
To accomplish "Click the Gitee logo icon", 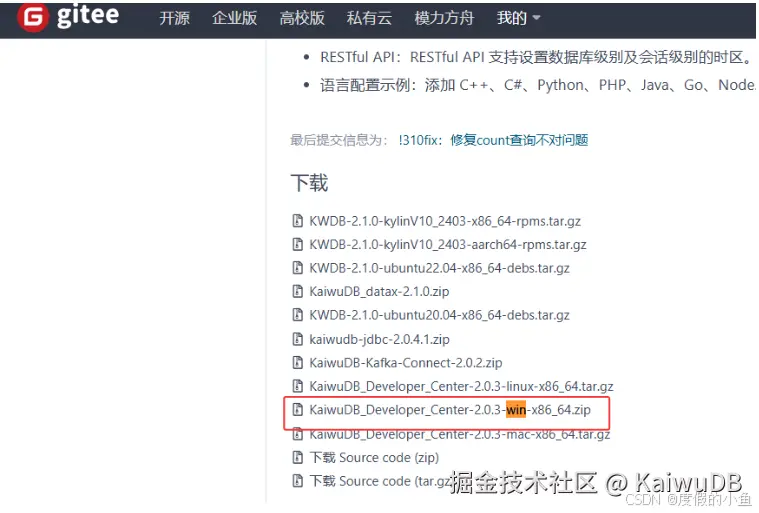I will pos(33,17).
